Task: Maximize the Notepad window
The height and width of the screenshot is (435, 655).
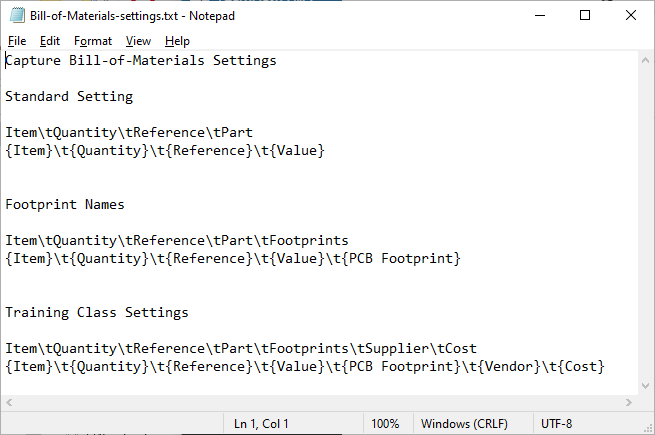Action: [x=585, y=15]
